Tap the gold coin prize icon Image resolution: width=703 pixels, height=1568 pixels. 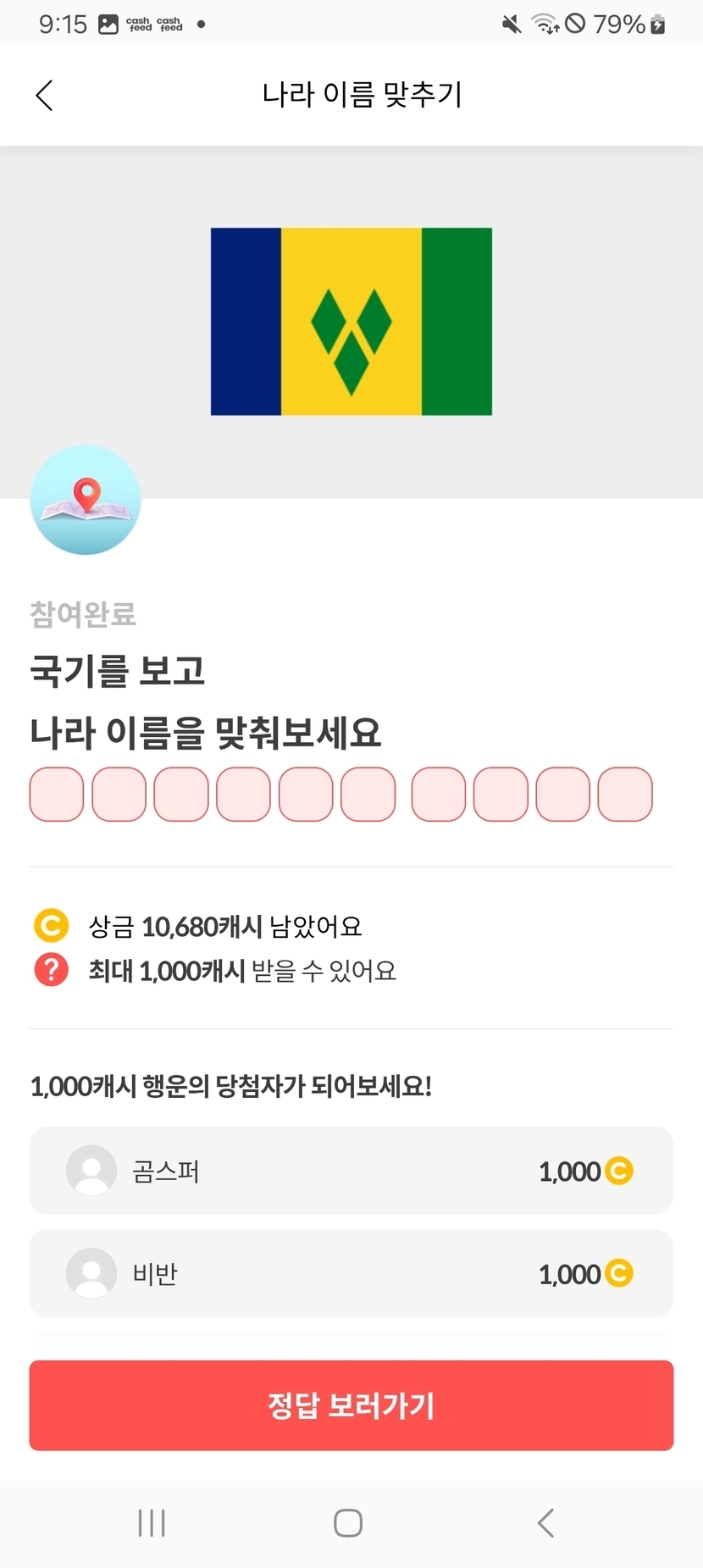[x=51, y=925]
